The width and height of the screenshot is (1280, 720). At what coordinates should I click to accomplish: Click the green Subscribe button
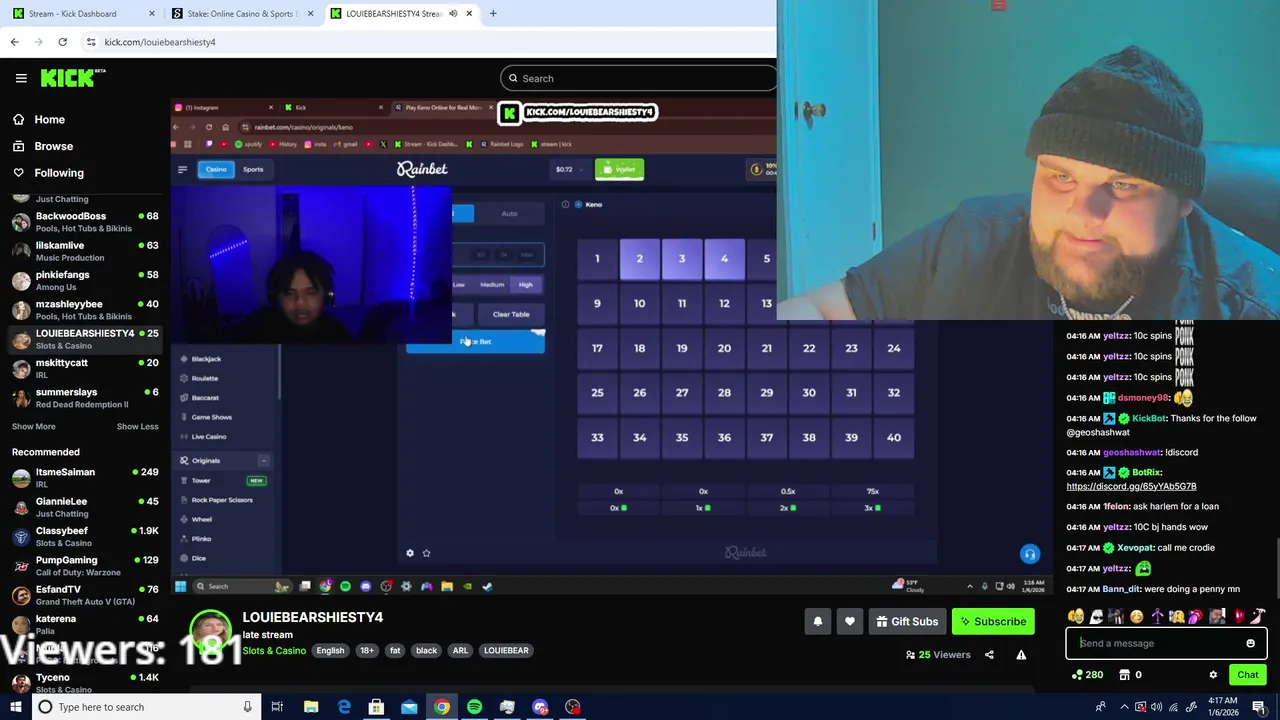coord(993,622)
